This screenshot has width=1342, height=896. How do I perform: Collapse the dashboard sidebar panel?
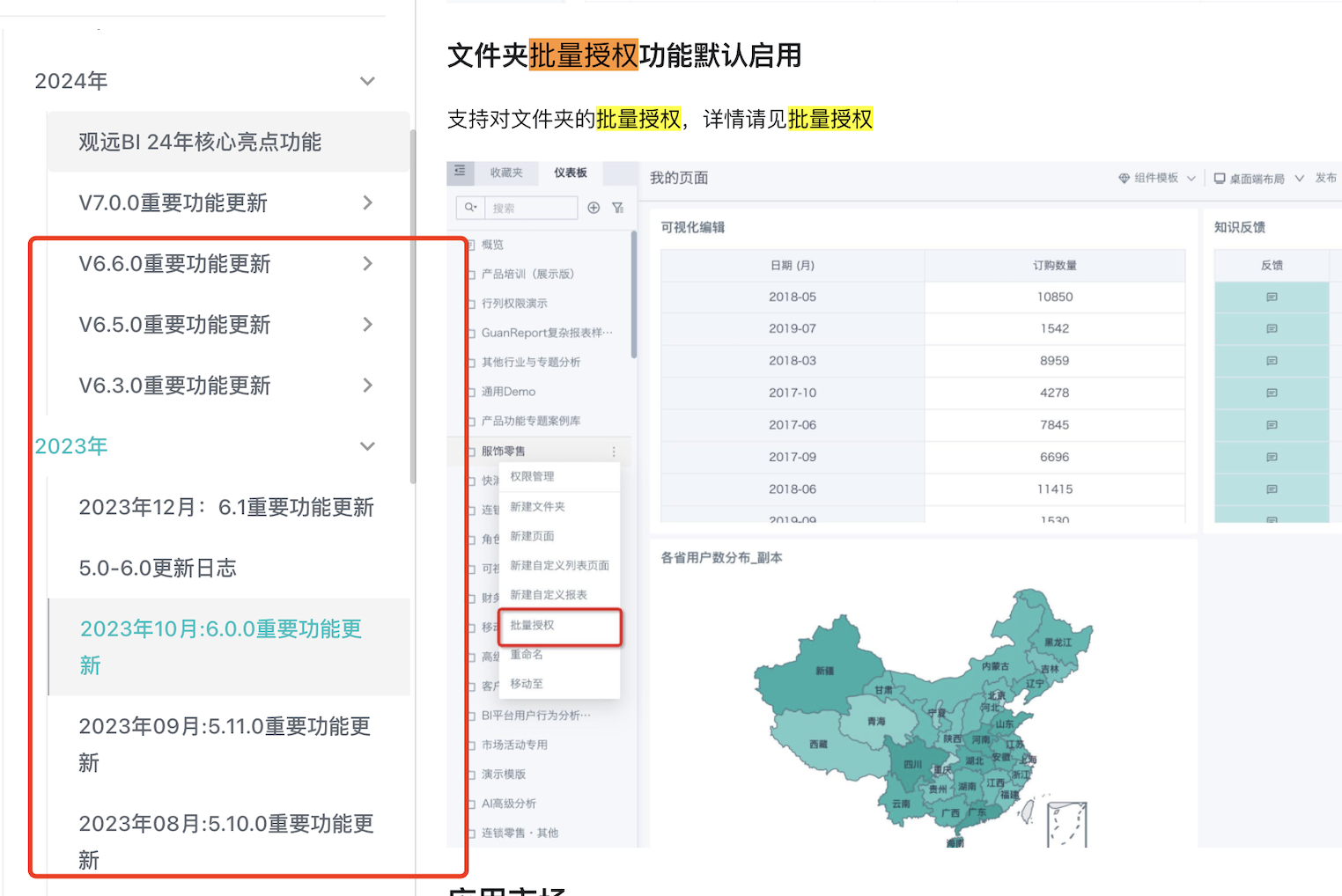pyautogui.click(x=460, y=173)
